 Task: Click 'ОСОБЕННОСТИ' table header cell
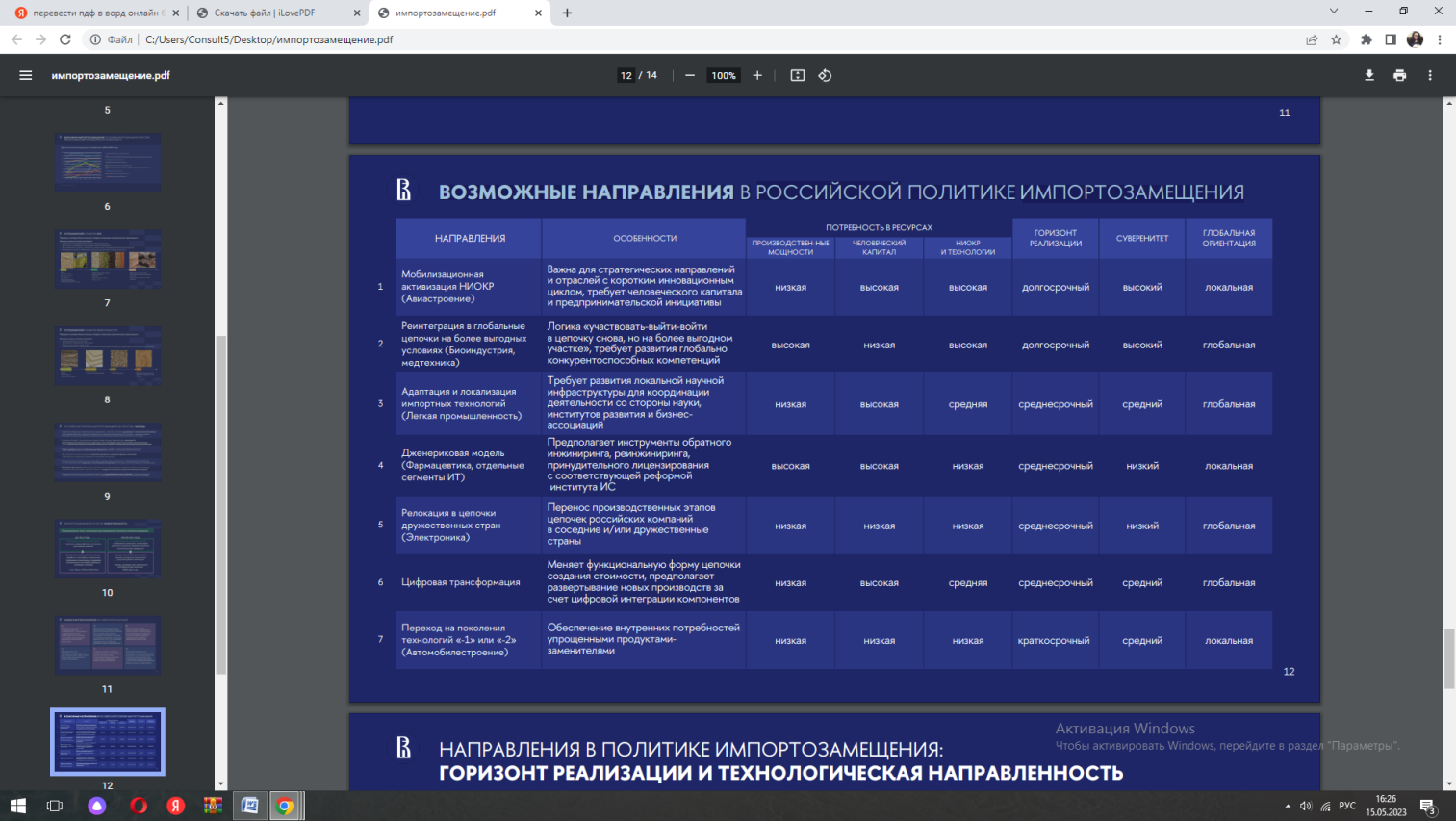tap(645, 238)
